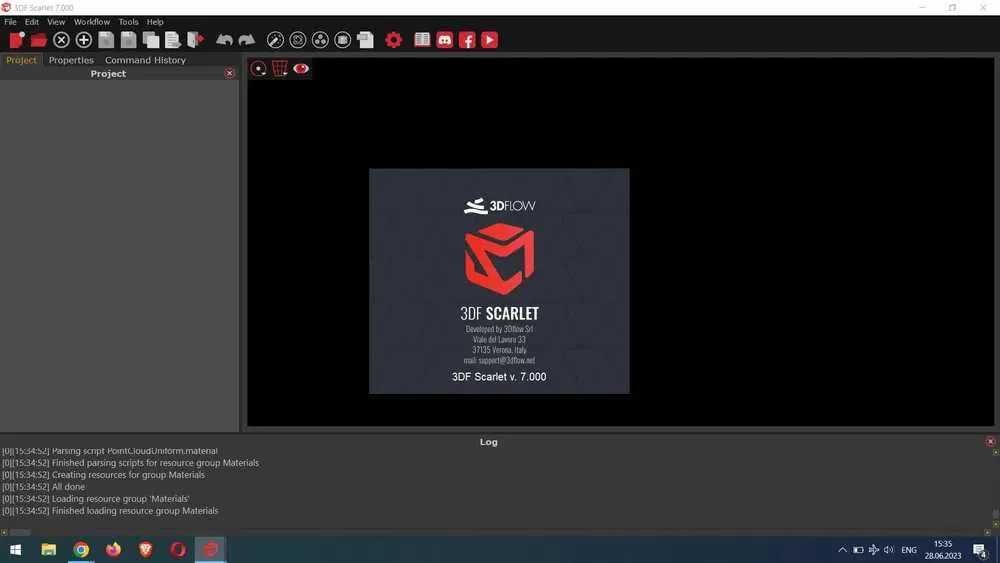The width and height of the screenshot is (1000, 563).
Task: Click the circled plus toolbar icon
Action: pos(84,40)
